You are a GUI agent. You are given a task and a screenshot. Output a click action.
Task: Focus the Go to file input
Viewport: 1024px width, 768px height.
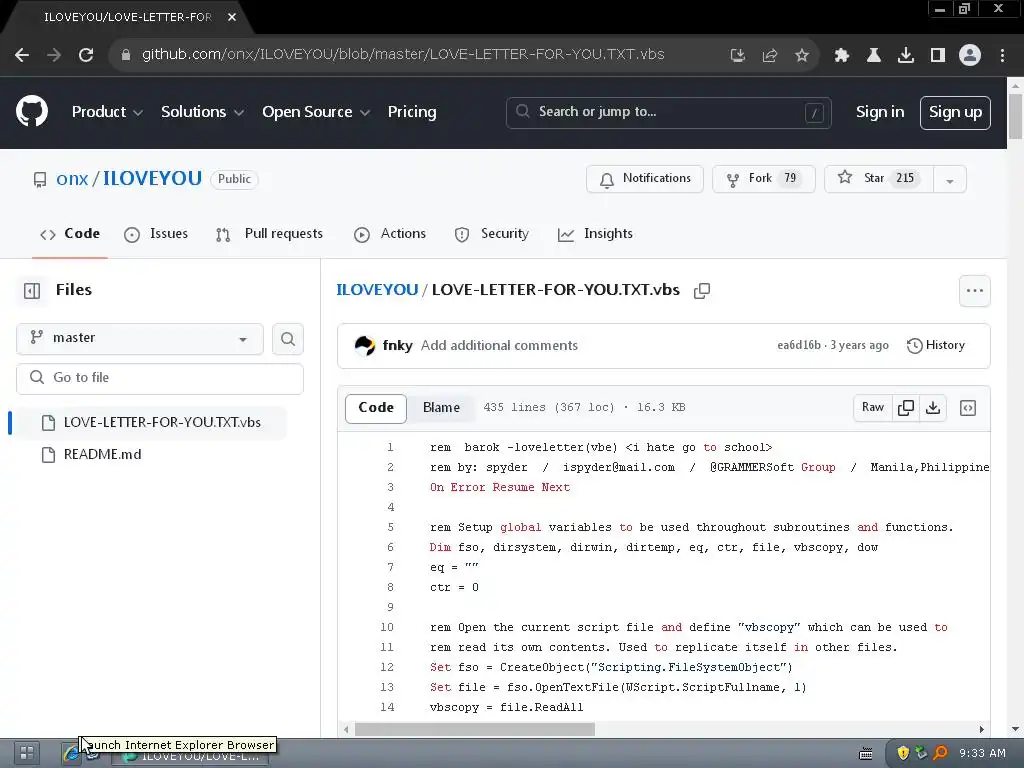coord(160,378)
